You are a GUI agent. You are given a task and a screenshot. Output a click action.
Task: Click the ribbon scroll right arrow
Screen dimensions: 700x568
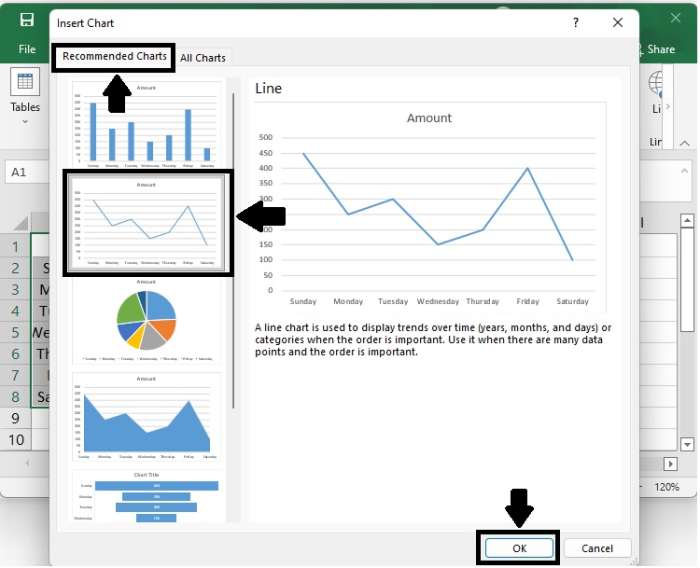click(x=668, y=106)
